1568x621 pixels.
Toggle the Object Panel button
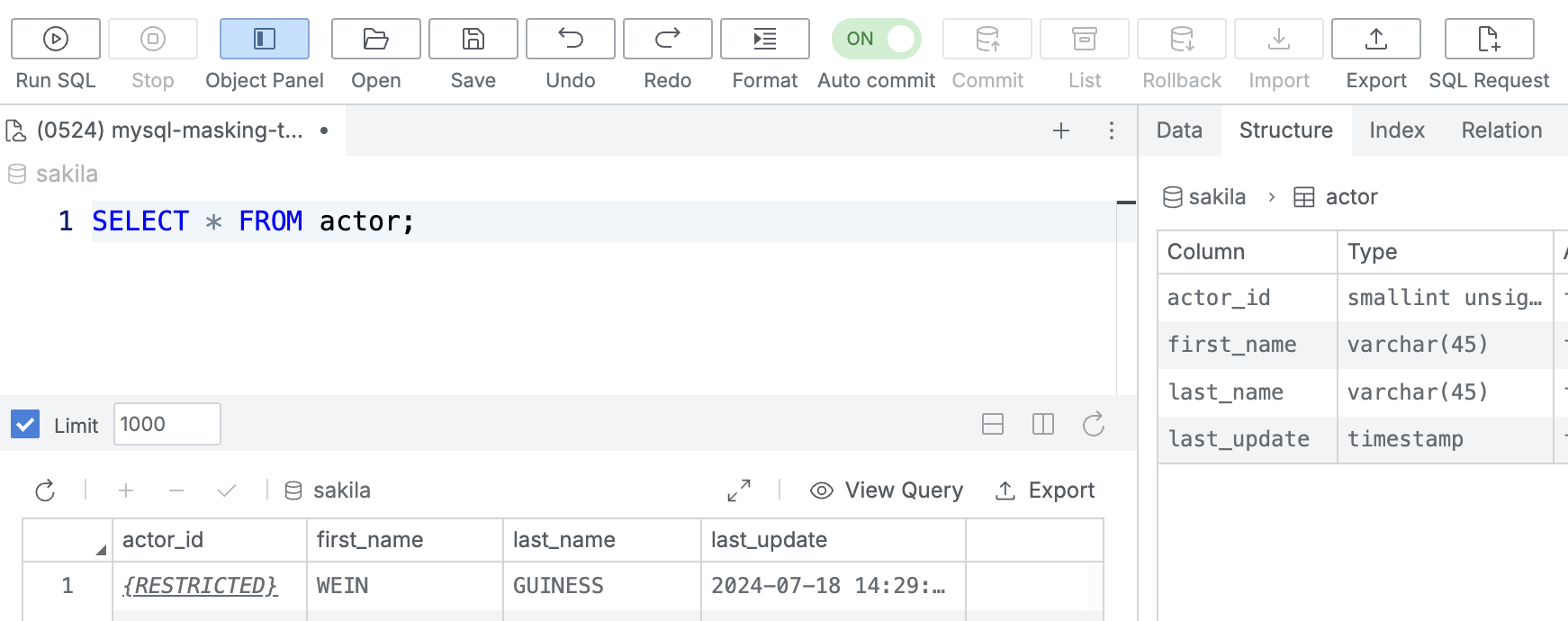pos(264,39)
